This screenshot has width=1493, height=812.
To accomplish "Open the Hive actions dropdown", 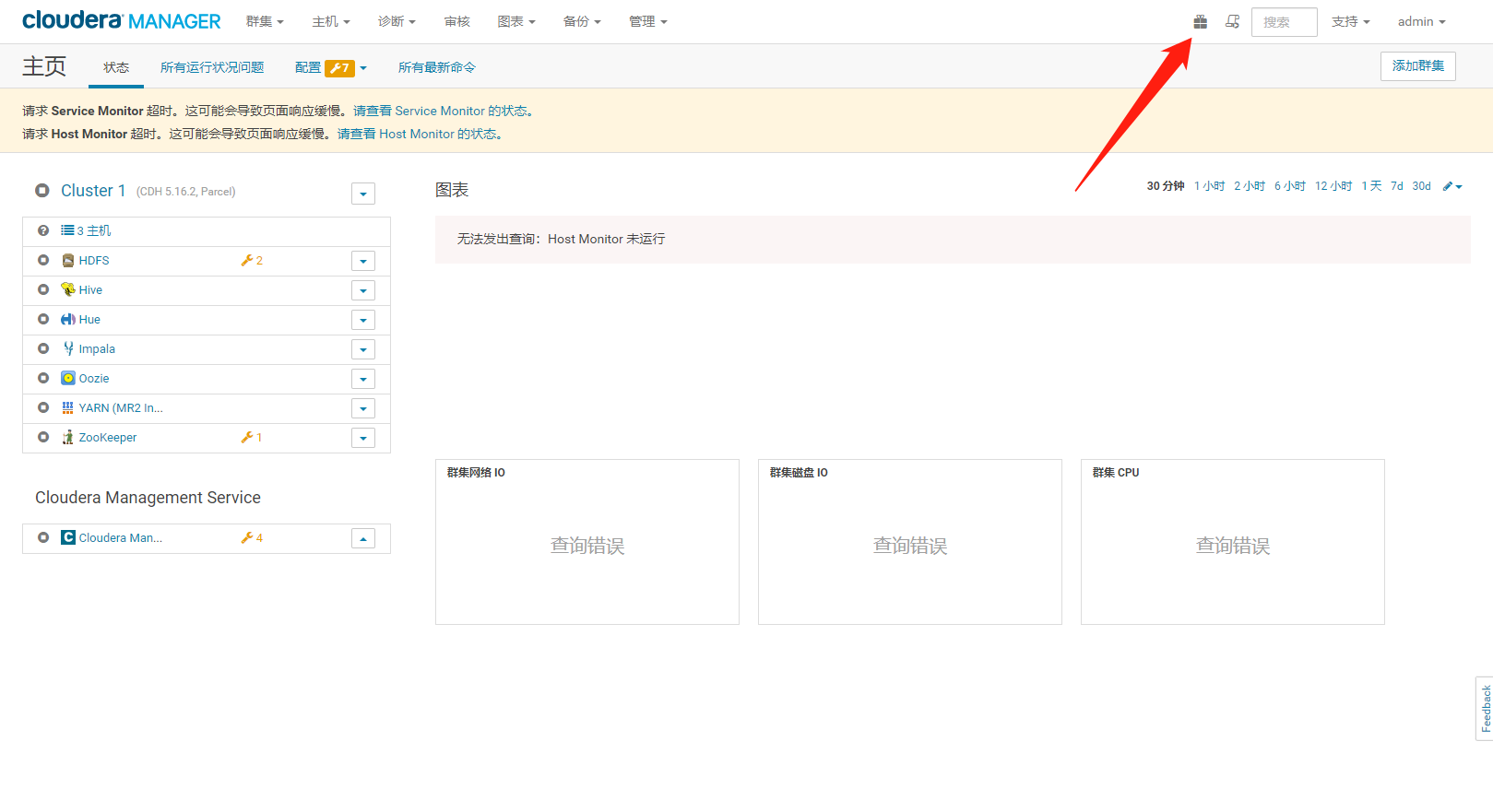I will 363,290.
